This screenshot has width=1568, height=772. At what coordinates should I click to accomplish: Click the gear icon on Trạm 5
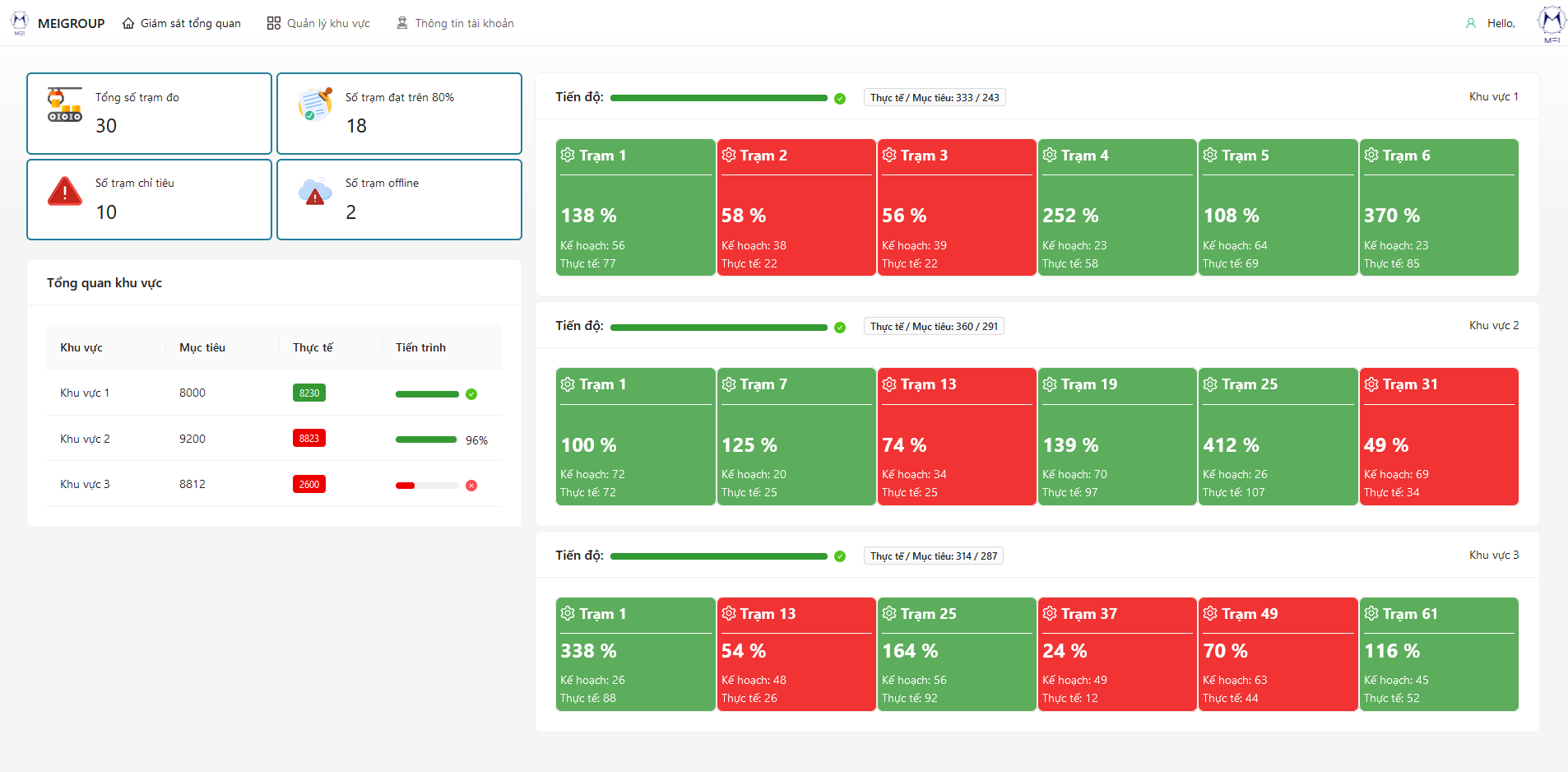pyautogui.click(x=1210, y=155)
